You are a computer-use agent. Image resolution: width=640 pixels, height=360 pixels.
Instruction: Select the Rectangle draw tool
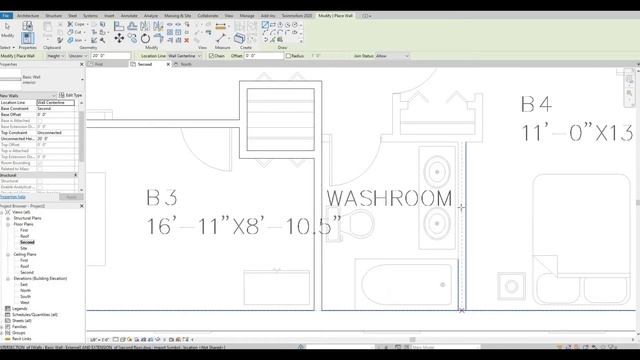[273, 25]
